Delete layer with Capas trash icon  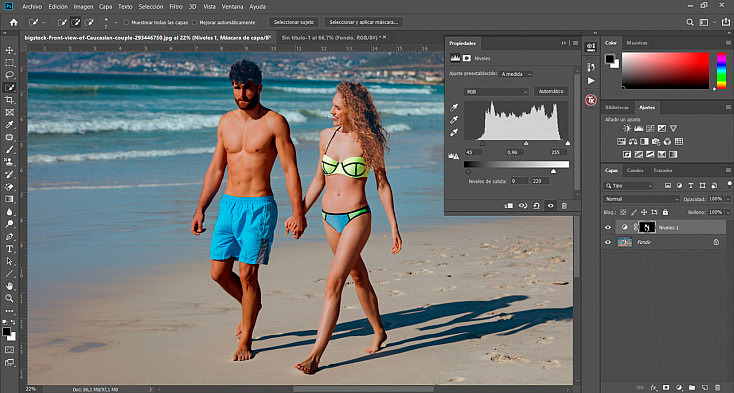point(718,387)
